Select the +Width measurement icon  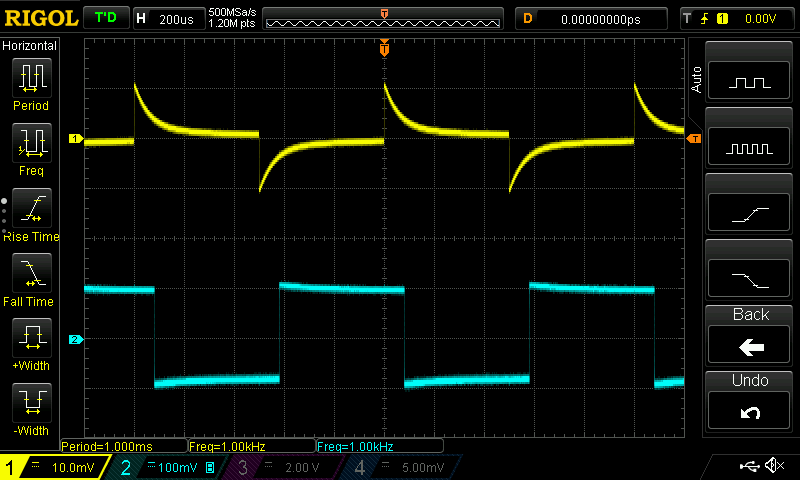point(32,338)
